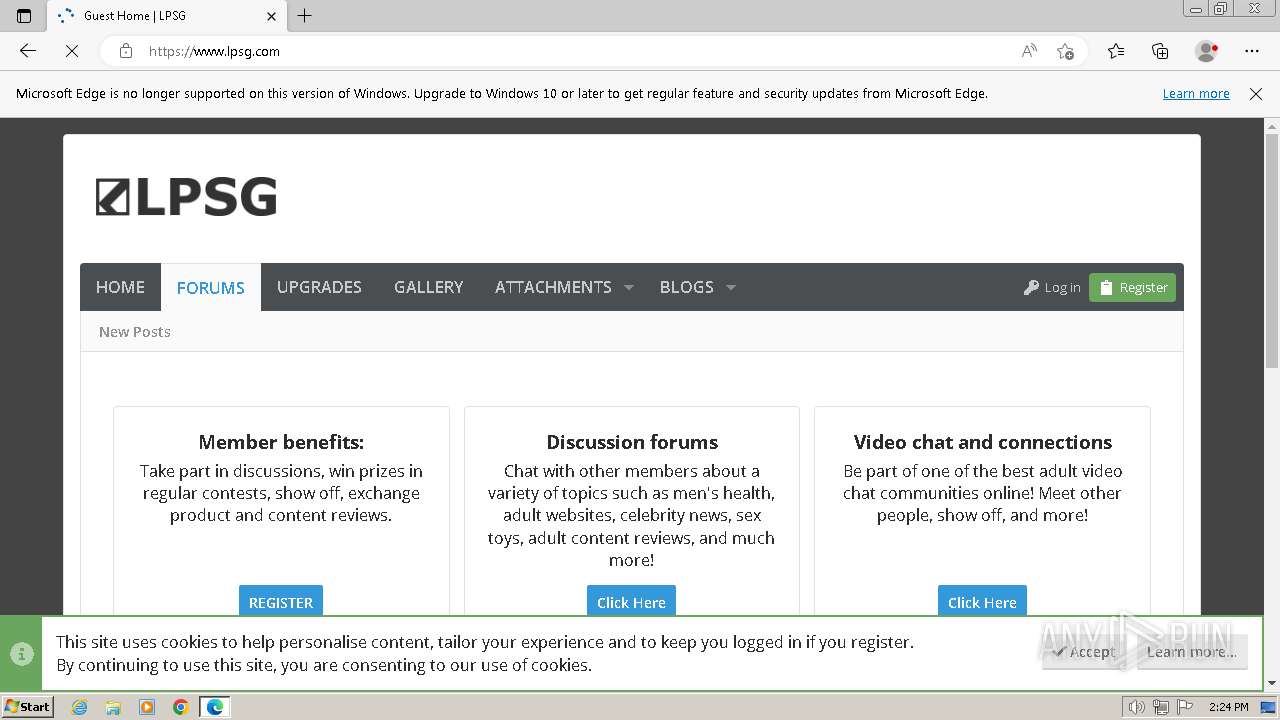
Task: Click the LPSG logo
Action: coord(186,197)
